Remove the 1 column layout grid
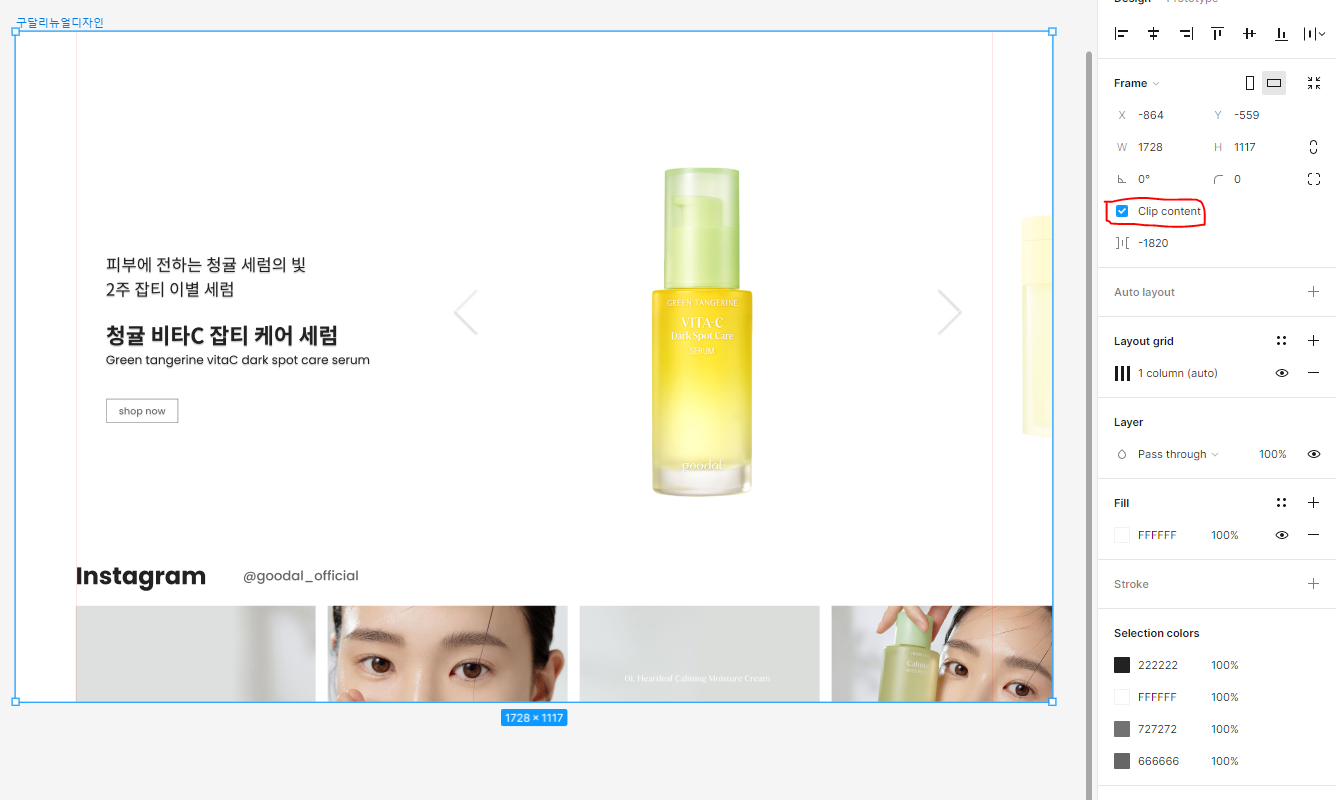The height and width of the screenshot is (800, 1336). tap(1314, 373)
